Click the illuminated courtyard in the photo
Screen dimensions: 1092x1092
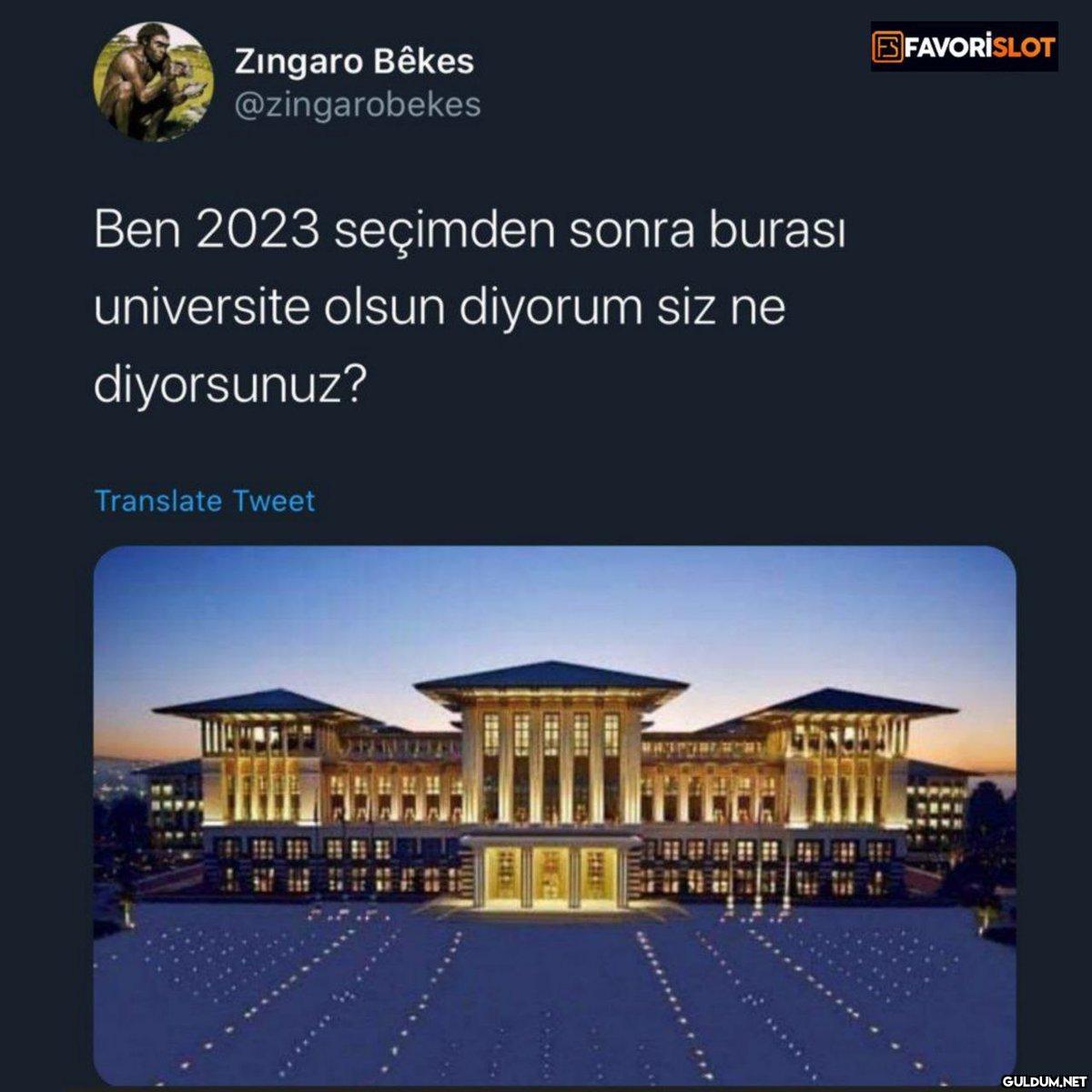(555, 992)
